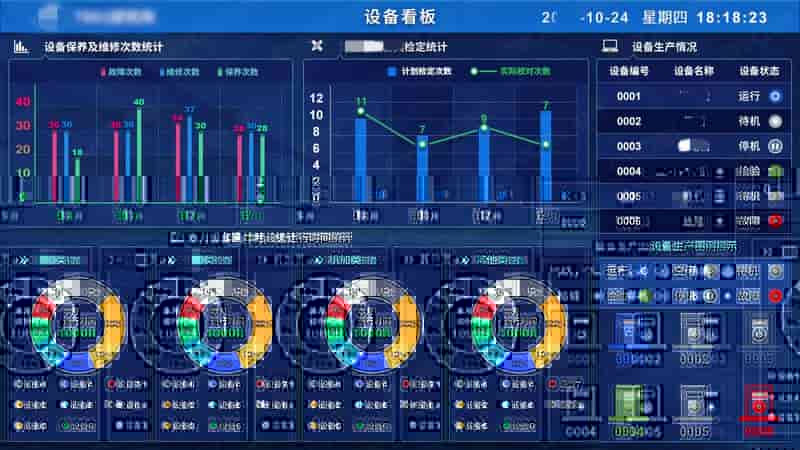
Task: Click the 设备生产情况 panel title
Action: click(x=664, y=47)
